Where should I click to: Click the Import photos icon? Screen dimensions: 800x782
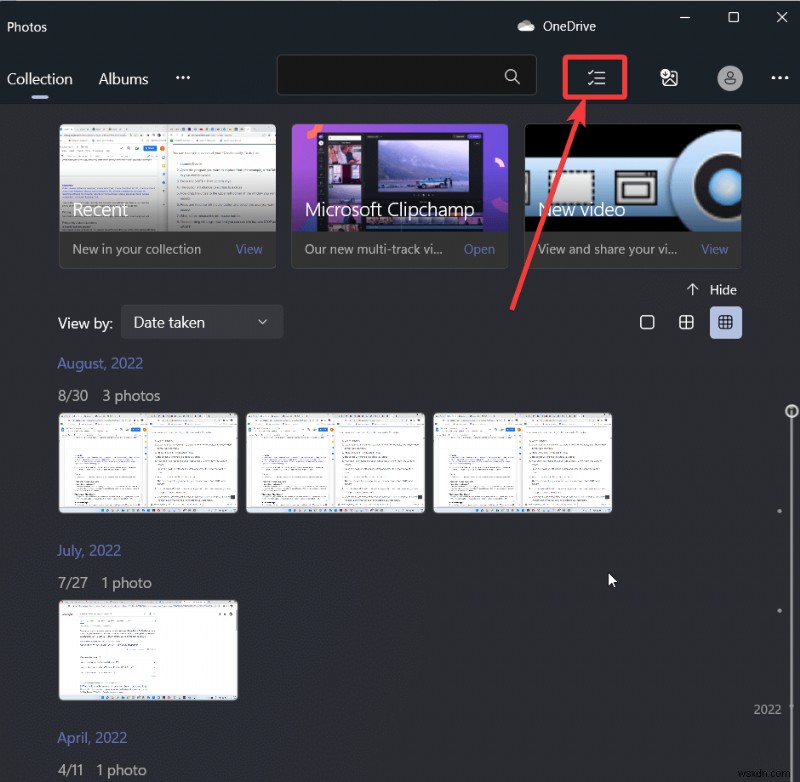[x=669, y=77]
